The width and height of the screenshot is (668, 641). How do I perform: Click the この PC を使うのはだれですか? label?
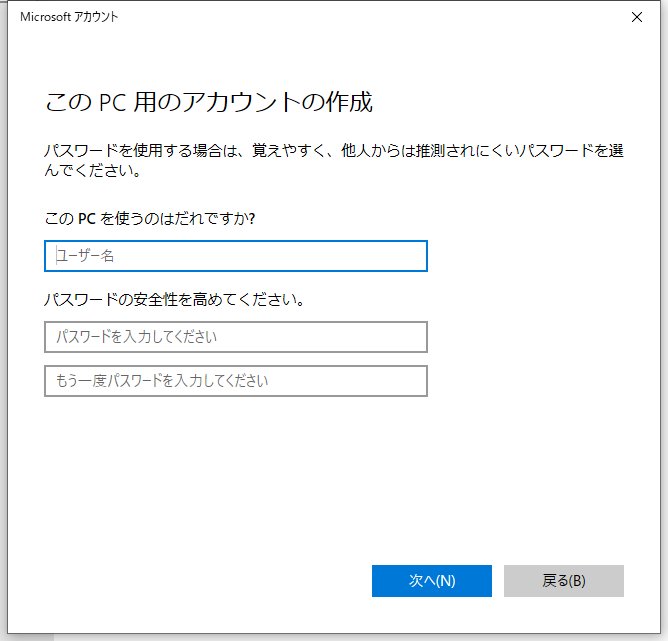coord(150,218)
